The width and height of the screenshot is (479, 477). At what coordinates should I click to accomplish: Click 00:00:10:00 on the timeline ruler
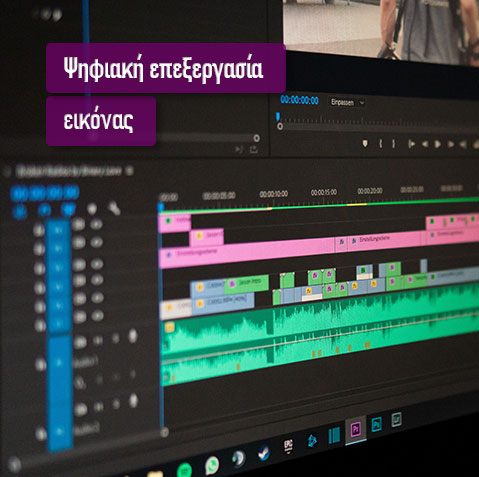pyautogui.click(x=274, y=194)
